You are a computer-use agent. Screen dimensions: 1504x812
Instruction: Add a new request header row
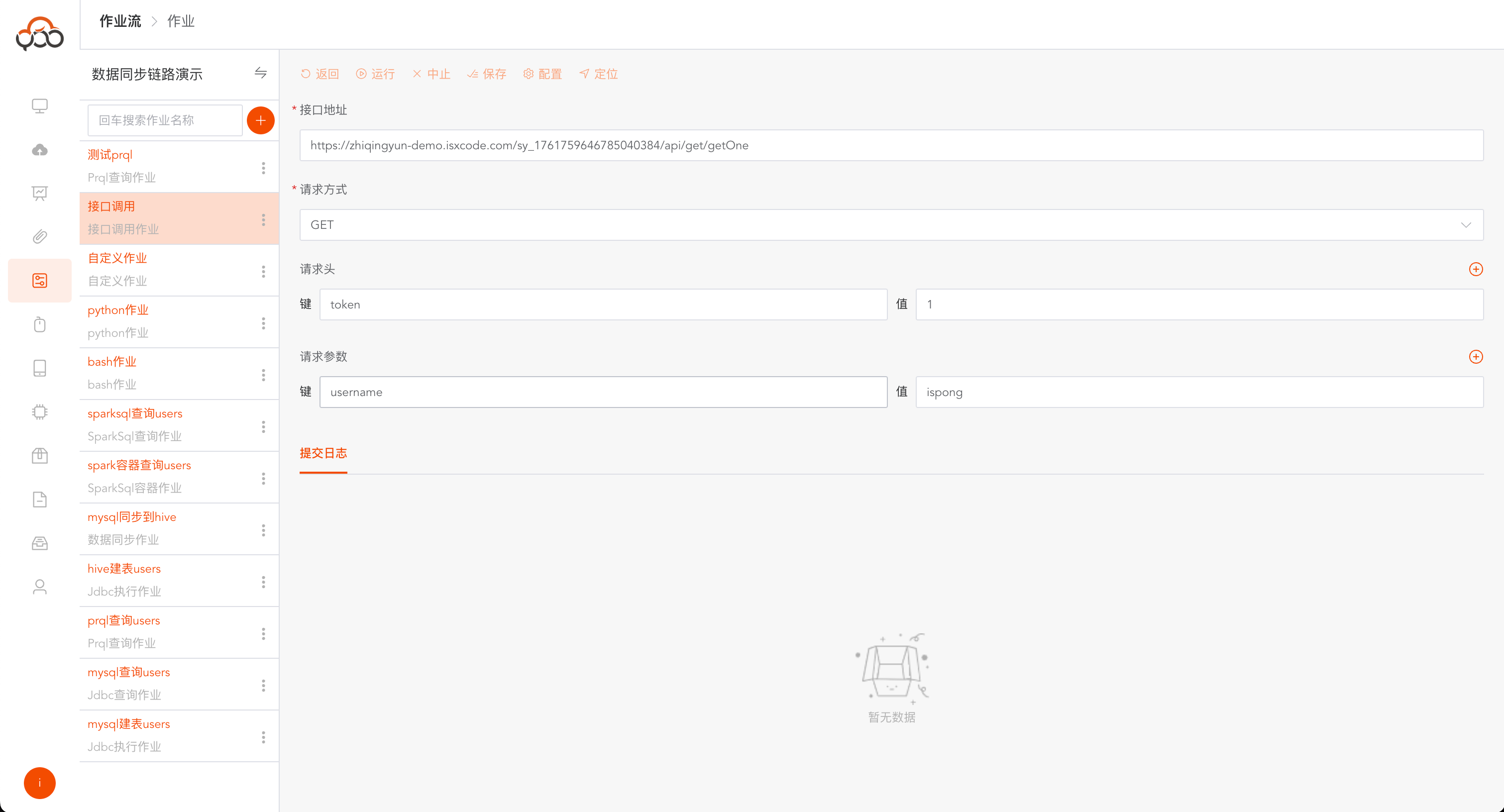(1476, 269)
